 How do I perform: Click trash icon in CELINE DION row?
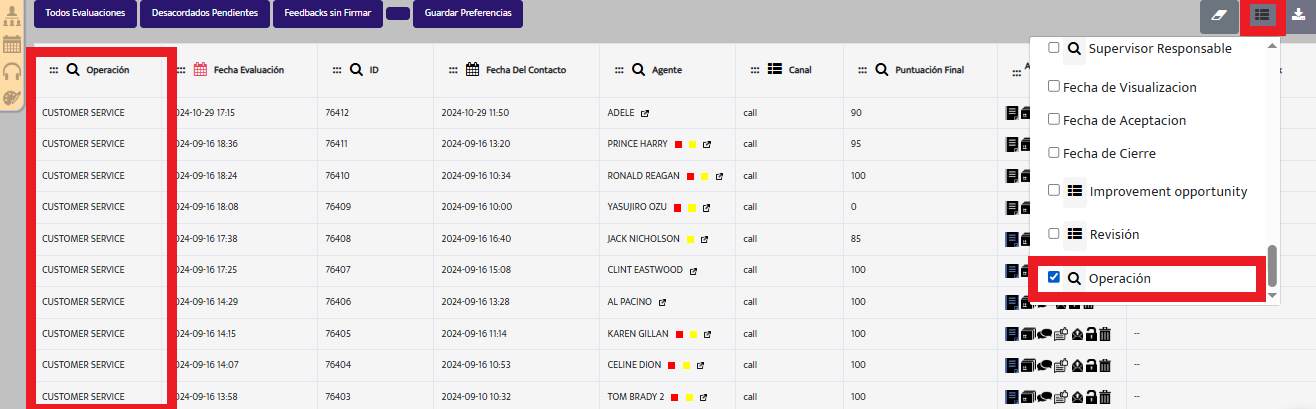pos(1105,365)
